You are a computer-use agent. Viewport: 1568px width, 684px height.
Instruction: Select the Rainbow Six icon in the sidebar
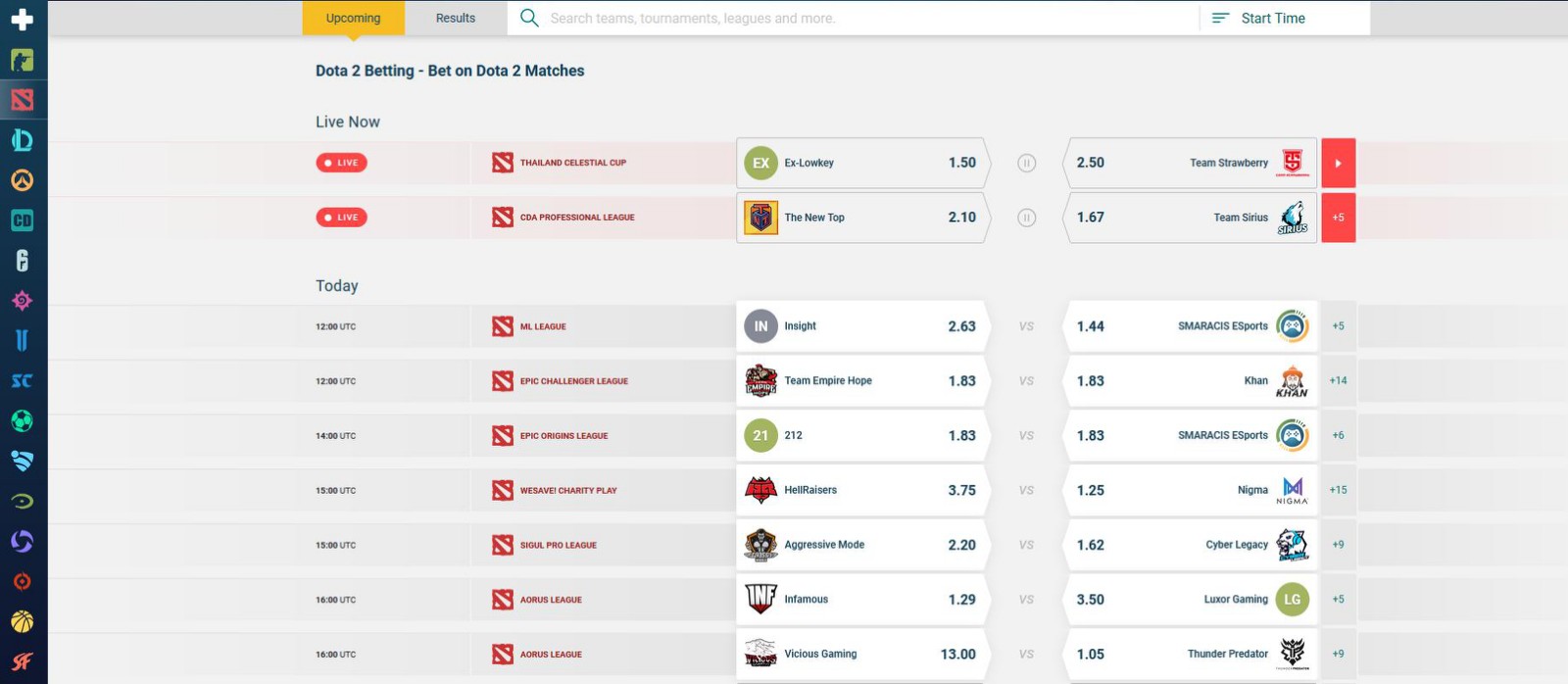coord(22,261)
